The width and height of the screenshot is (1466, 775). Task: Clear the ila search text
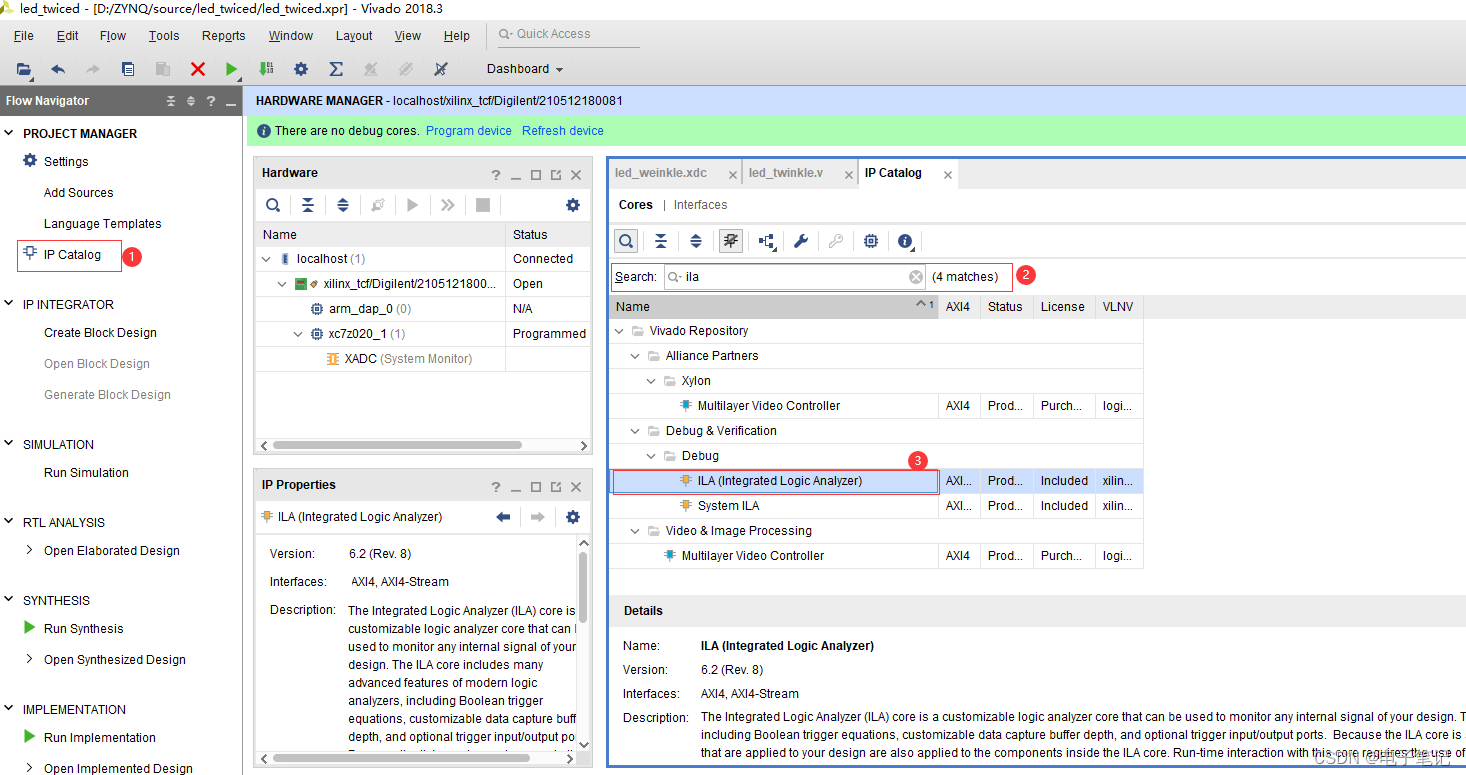tap(915, 277)
